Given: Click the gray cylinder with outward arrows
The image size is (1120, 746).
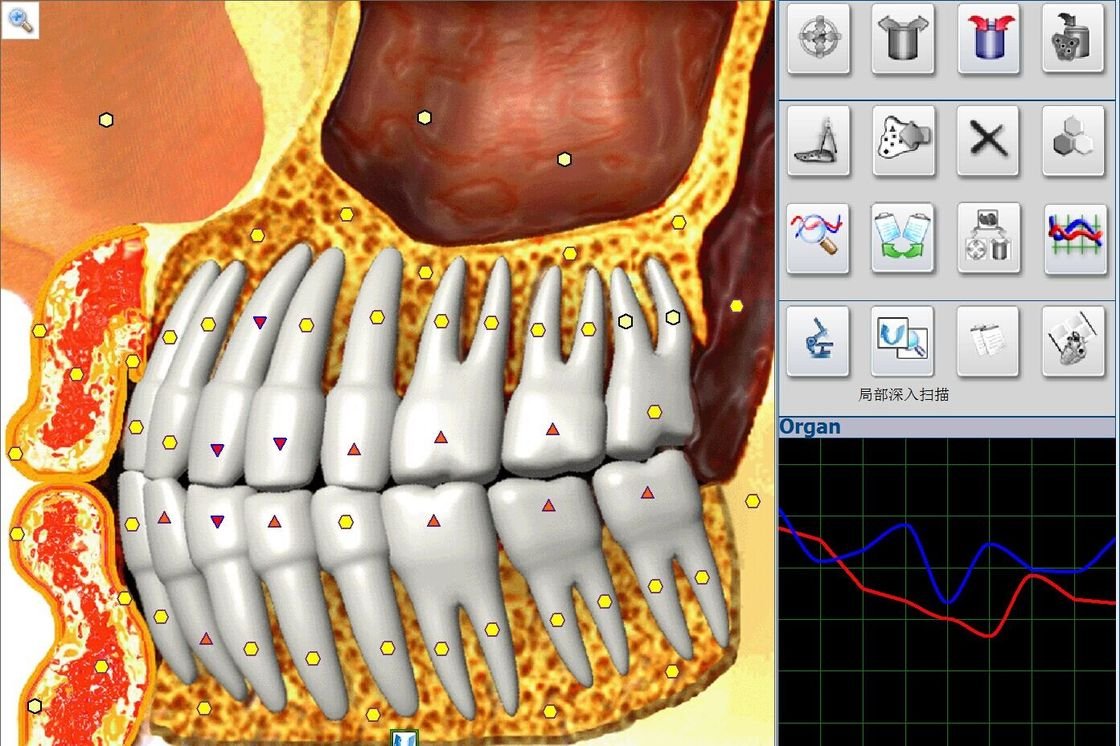Looking at the screenshot, I should point(903,39).
